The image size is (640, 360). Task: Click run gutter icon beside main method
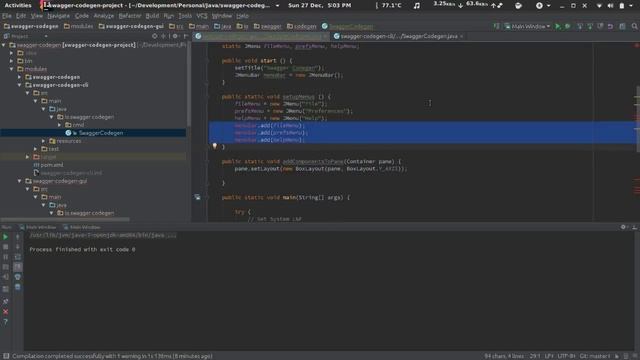[198, 197]
